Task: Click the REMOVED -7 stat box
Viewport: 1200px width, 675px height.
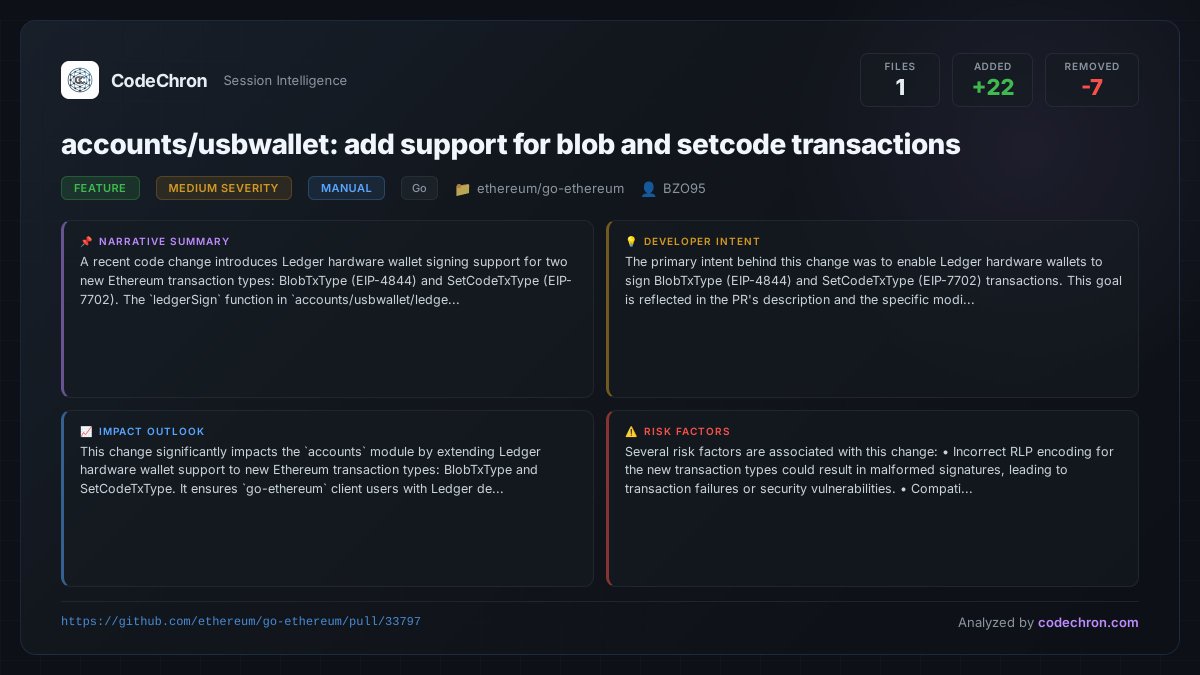Action: 1092,80
